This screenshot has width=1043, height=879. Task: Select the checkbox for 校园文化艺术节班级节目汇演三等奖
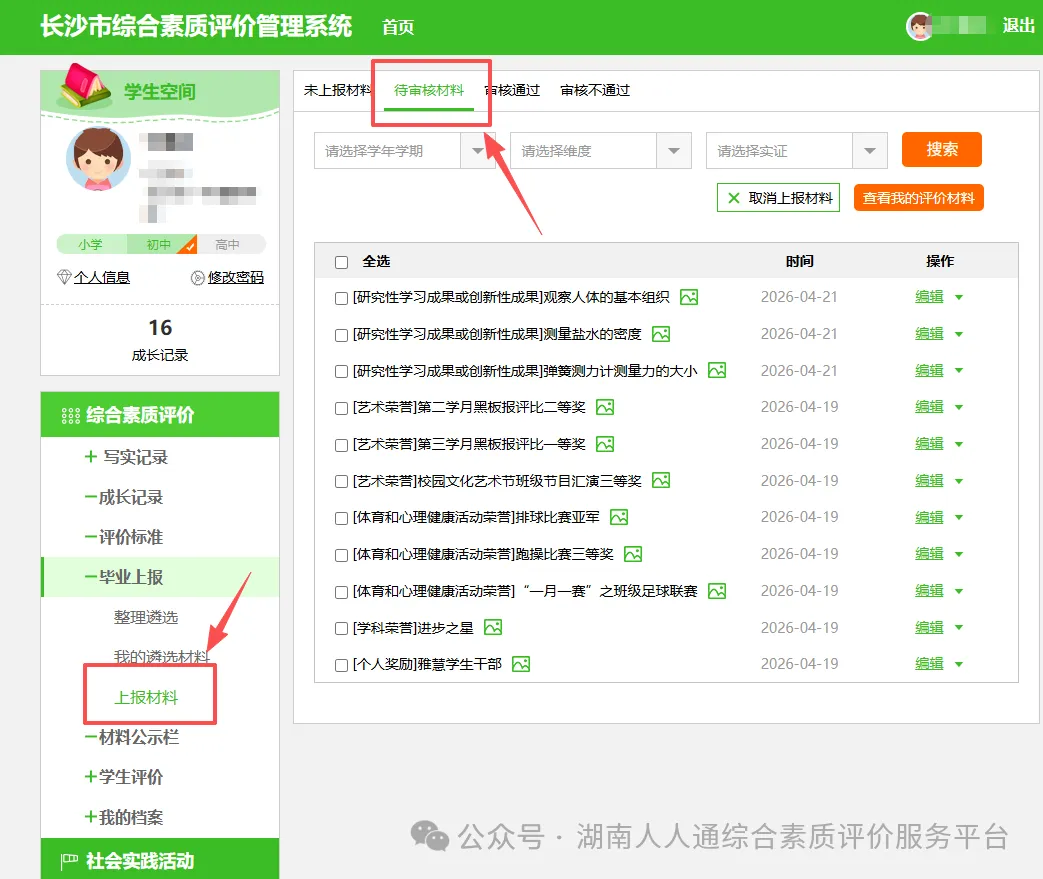[340, 480]
